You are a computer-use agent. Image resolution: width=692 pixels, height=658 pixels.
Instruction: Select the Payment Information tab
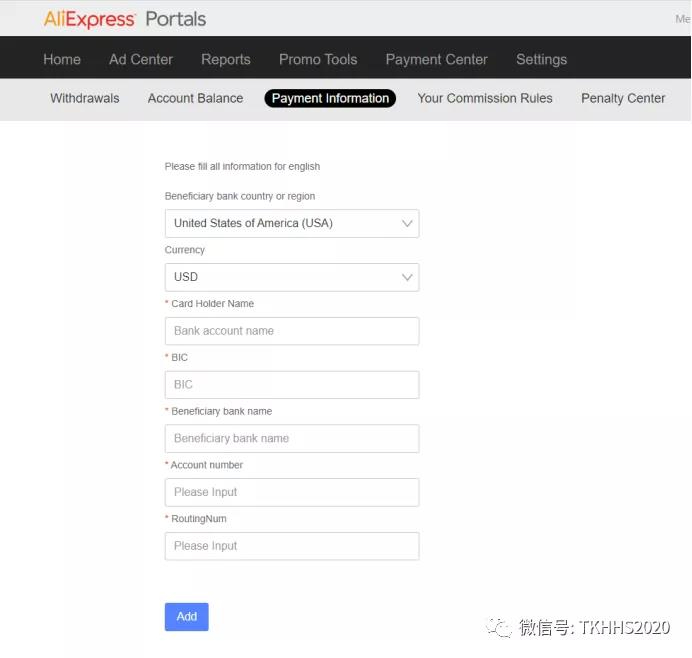[x=330, y=98]
